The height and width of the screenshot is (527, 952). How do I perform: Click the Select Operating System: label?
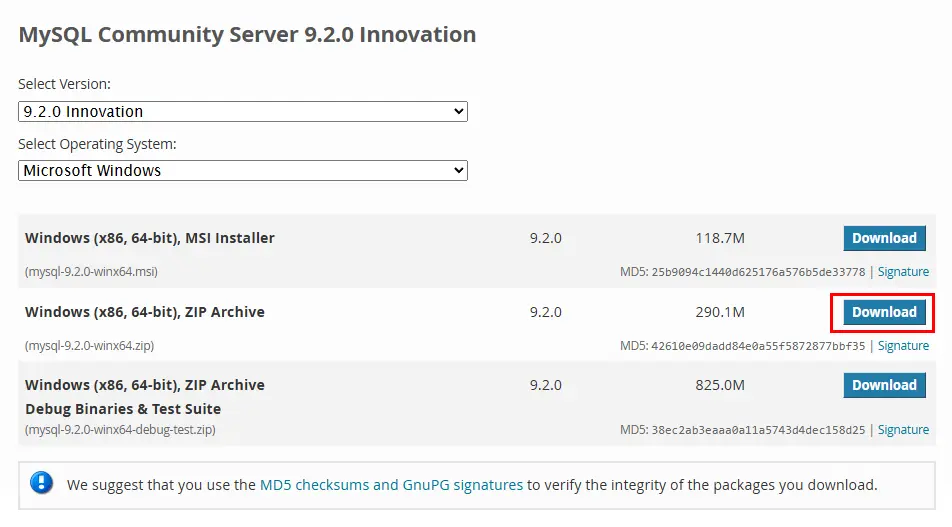click(97, 144)
